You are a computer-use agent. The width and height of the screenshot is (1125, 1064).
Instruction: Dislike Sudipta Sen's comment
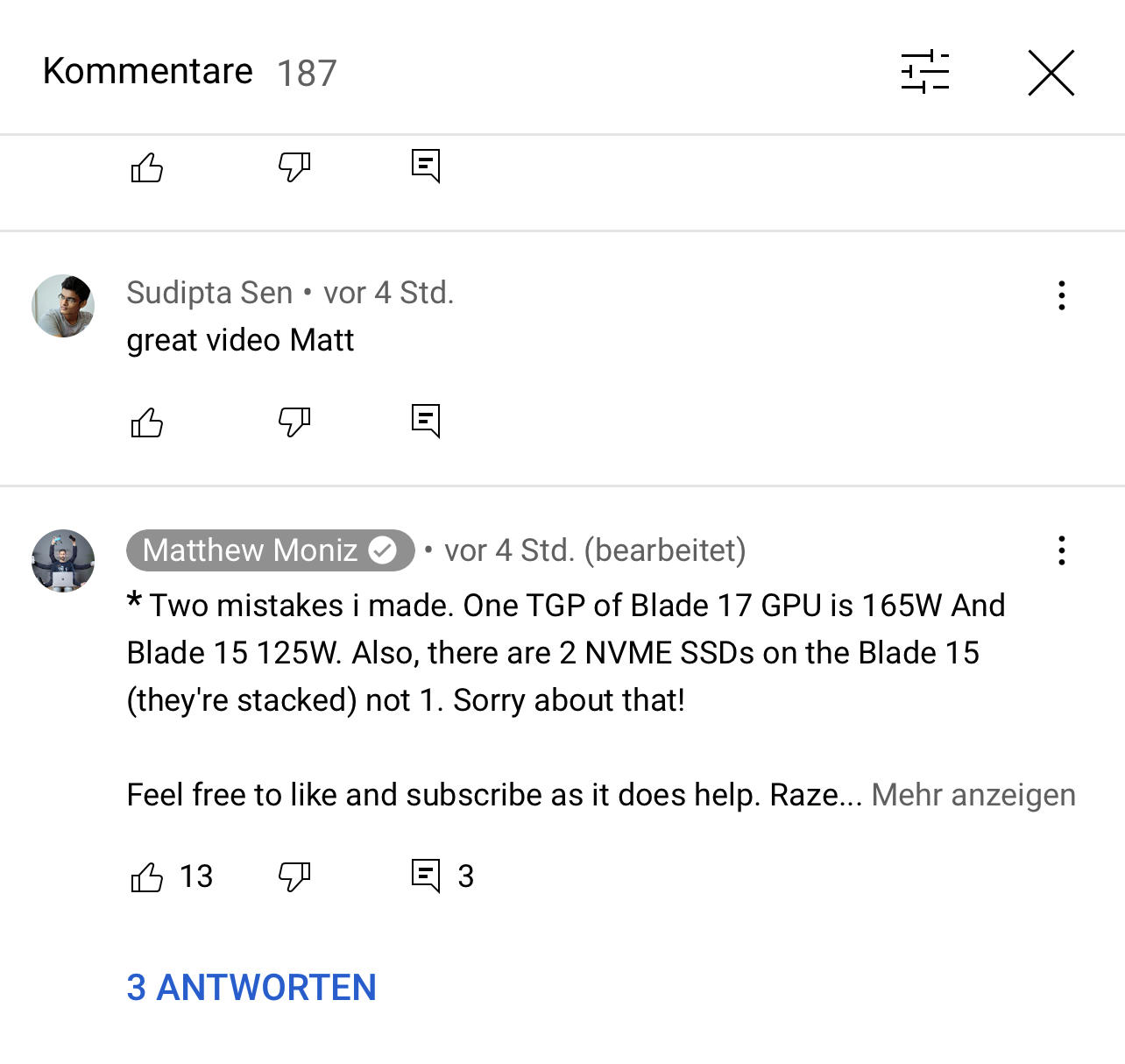pos(294,422)
